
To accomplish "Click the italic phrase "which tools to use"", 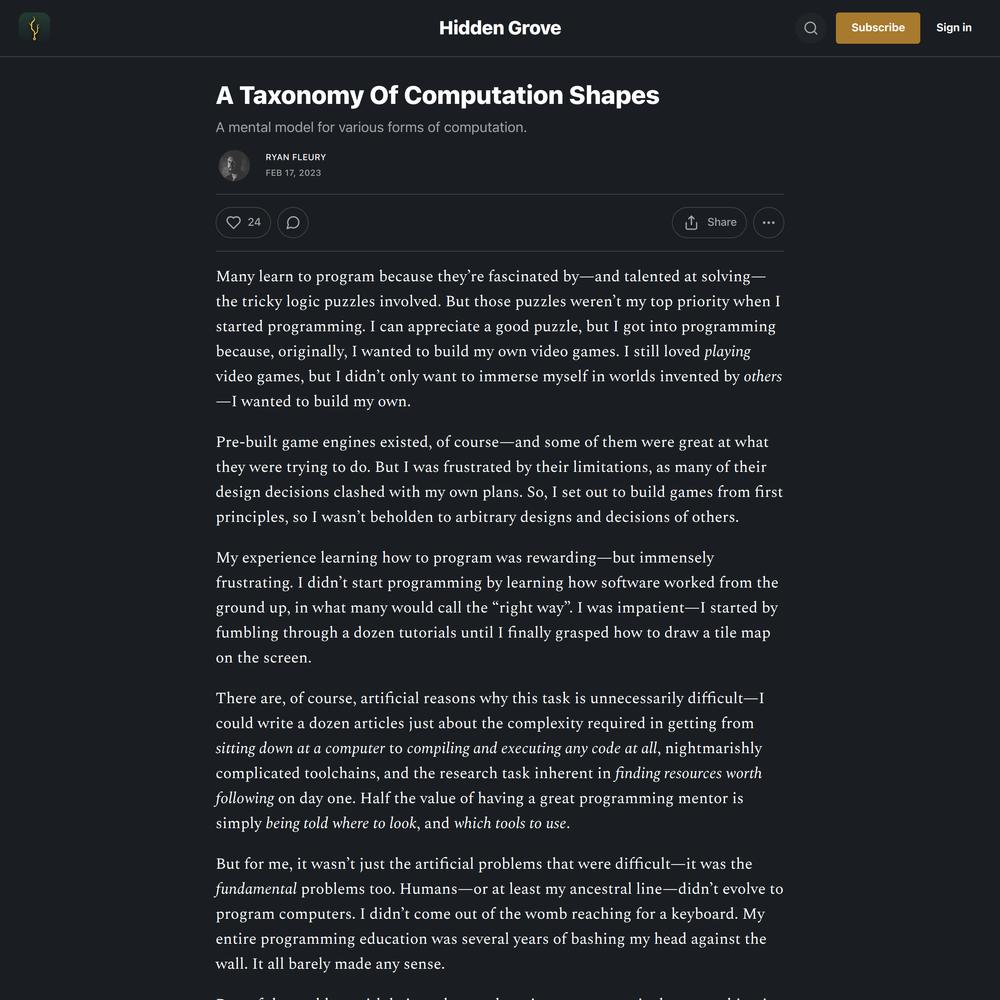I will pyautogui.click(x=510, y=823).
